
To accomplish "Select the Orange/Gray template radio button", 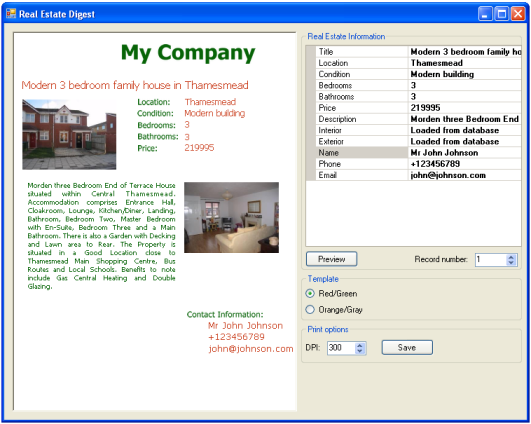I will point(310,310).
